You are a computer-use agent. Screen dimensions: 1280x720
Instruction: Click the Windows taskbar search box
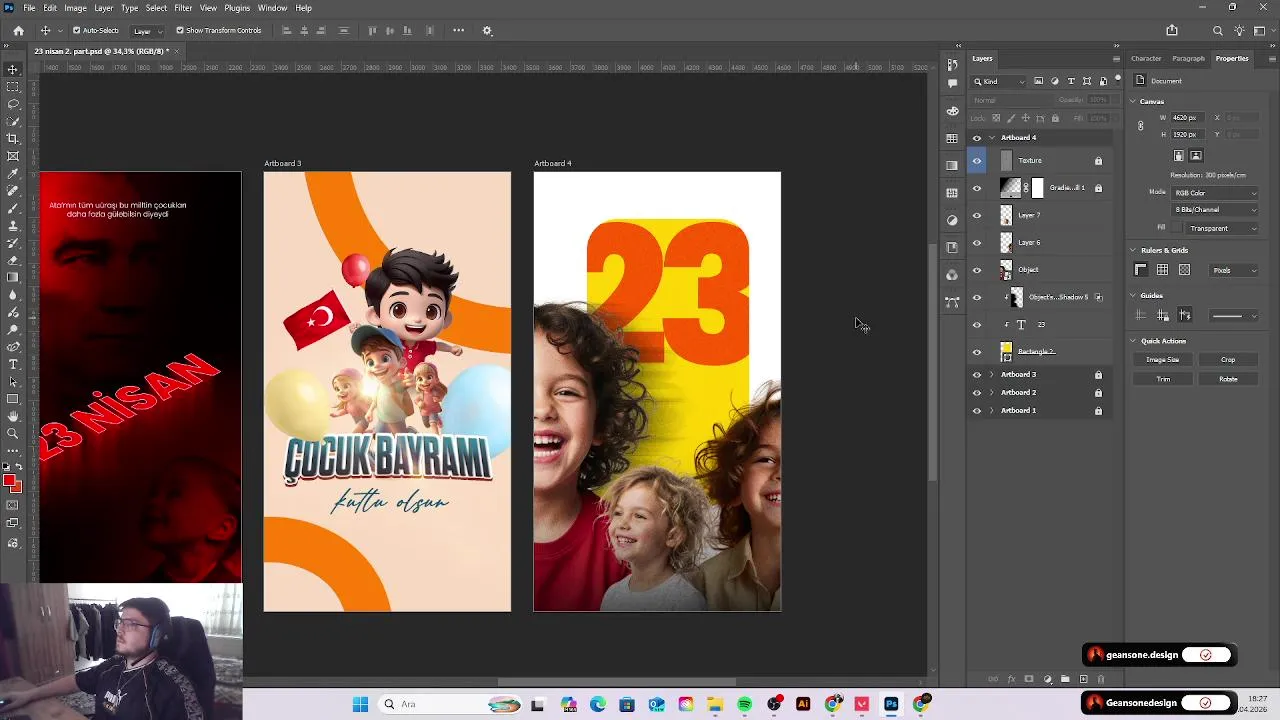[449, 704]
